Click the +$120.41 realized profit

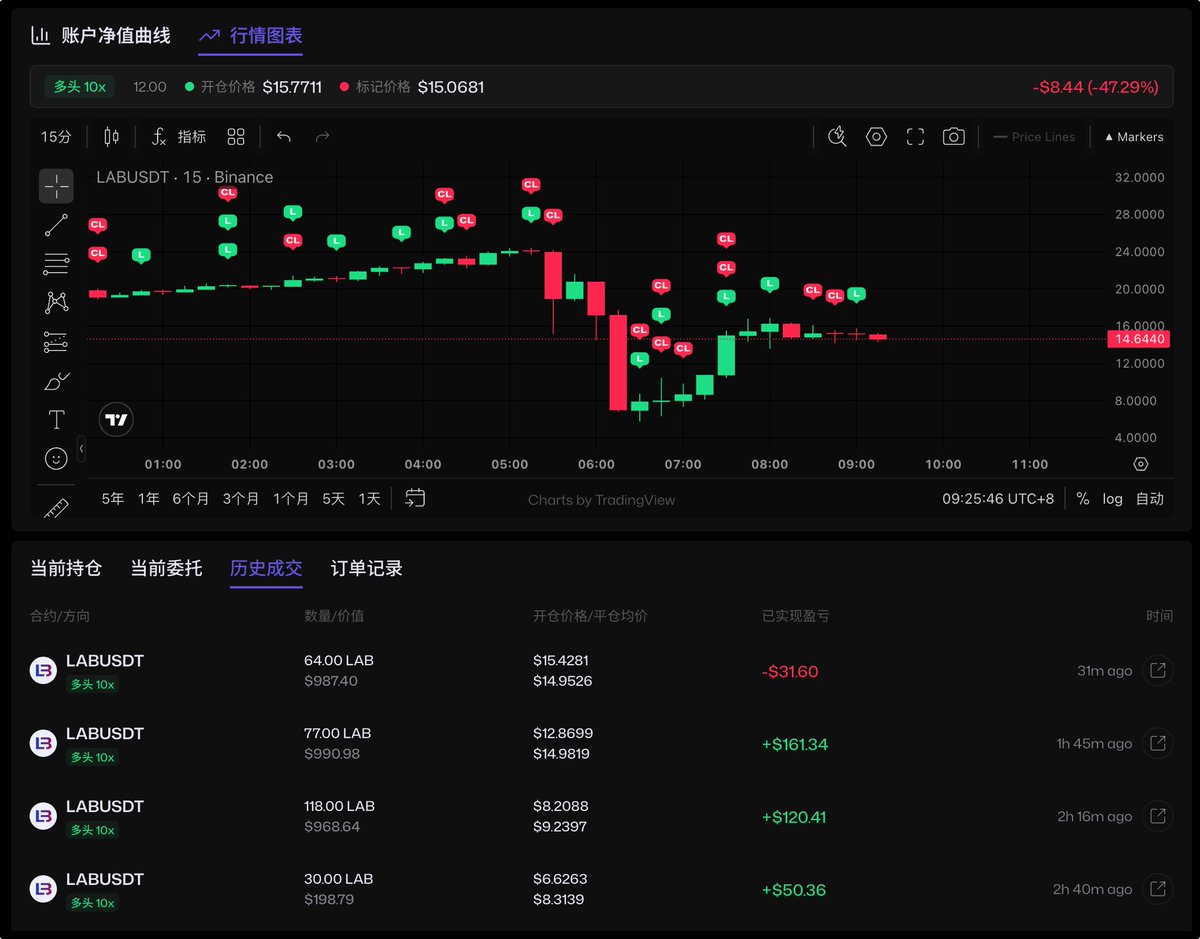794,817
